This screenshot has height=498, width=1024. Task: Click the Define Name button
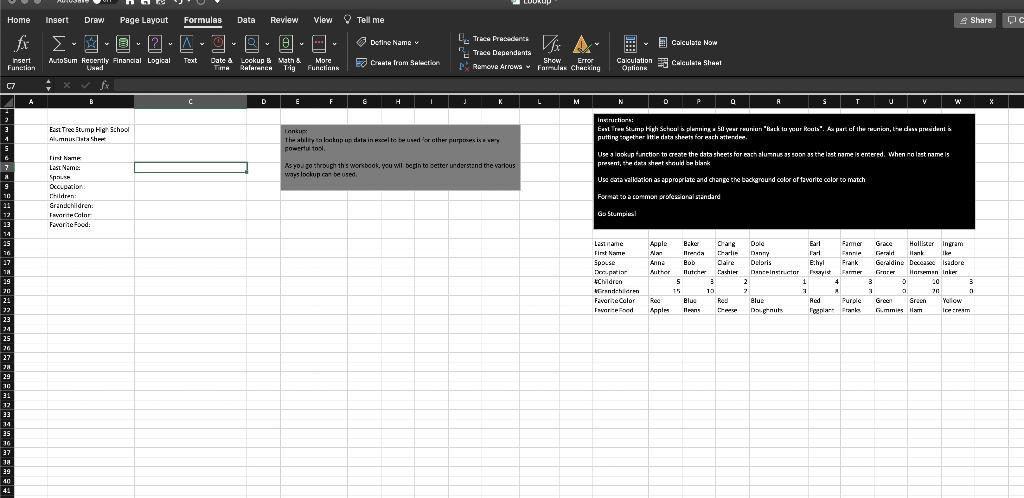(x=388, y=42)
